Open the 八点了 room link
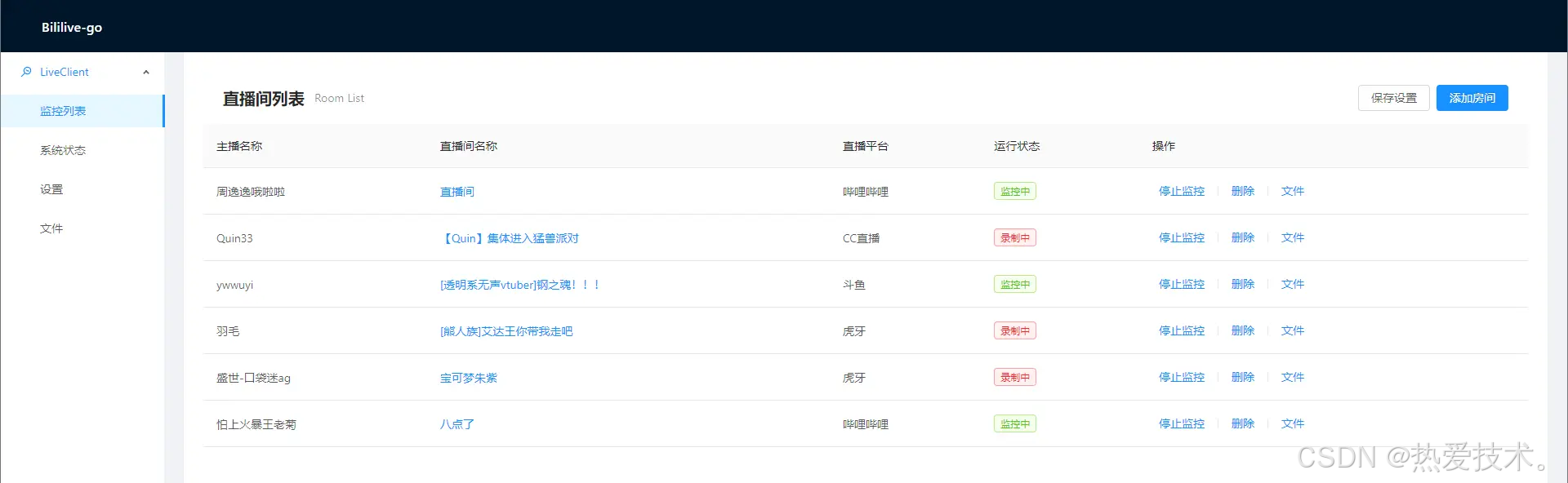The image size is (1568, 483). 457,424
